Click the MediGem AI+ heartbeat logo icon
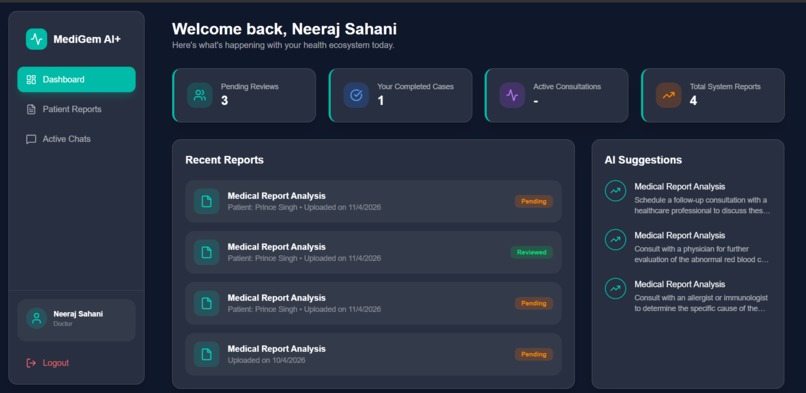Screen dimensions: 806x393 (36, 39)
